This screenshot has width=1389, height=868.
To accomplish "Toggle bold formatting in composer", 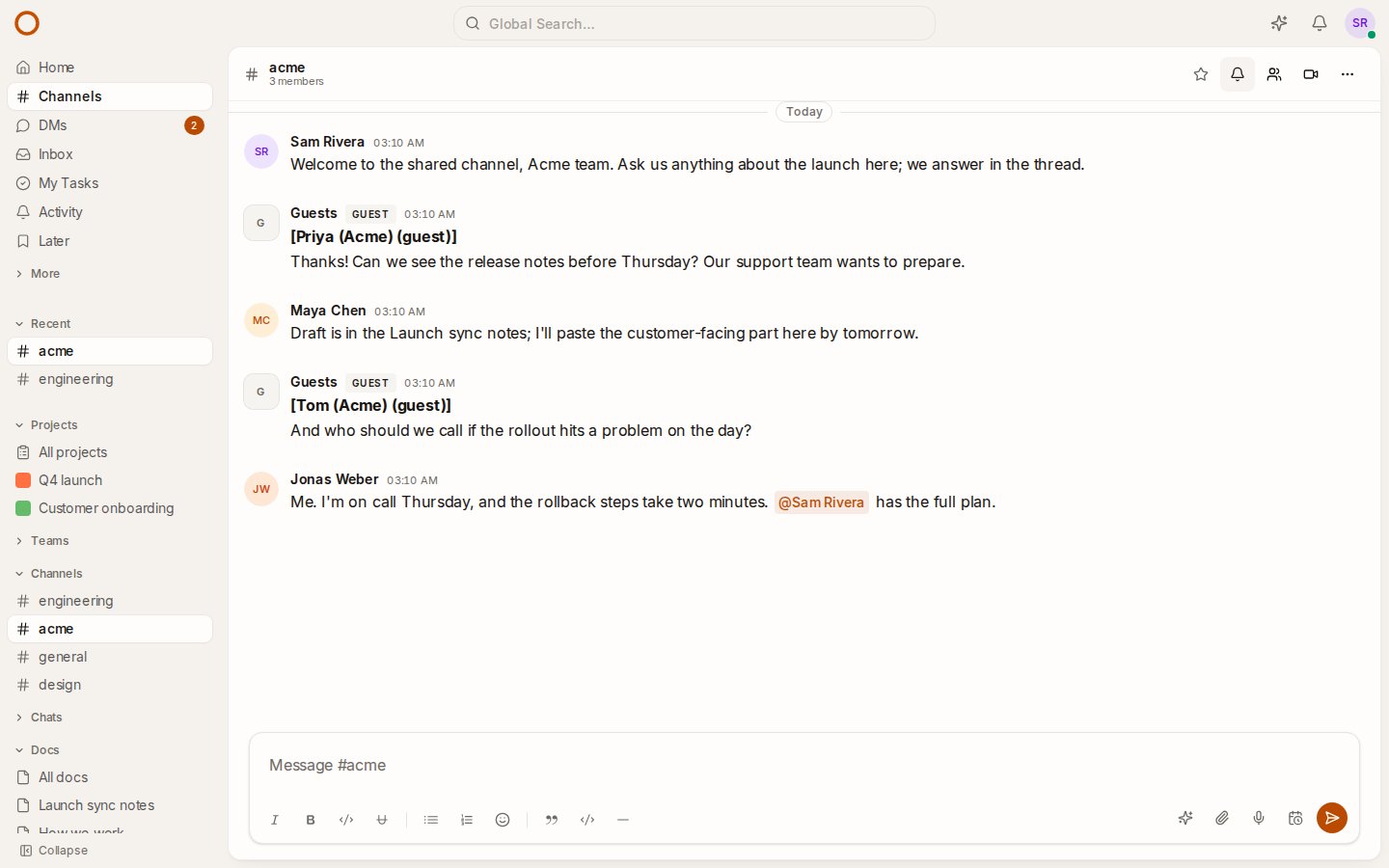I will [x=311, y=820].
